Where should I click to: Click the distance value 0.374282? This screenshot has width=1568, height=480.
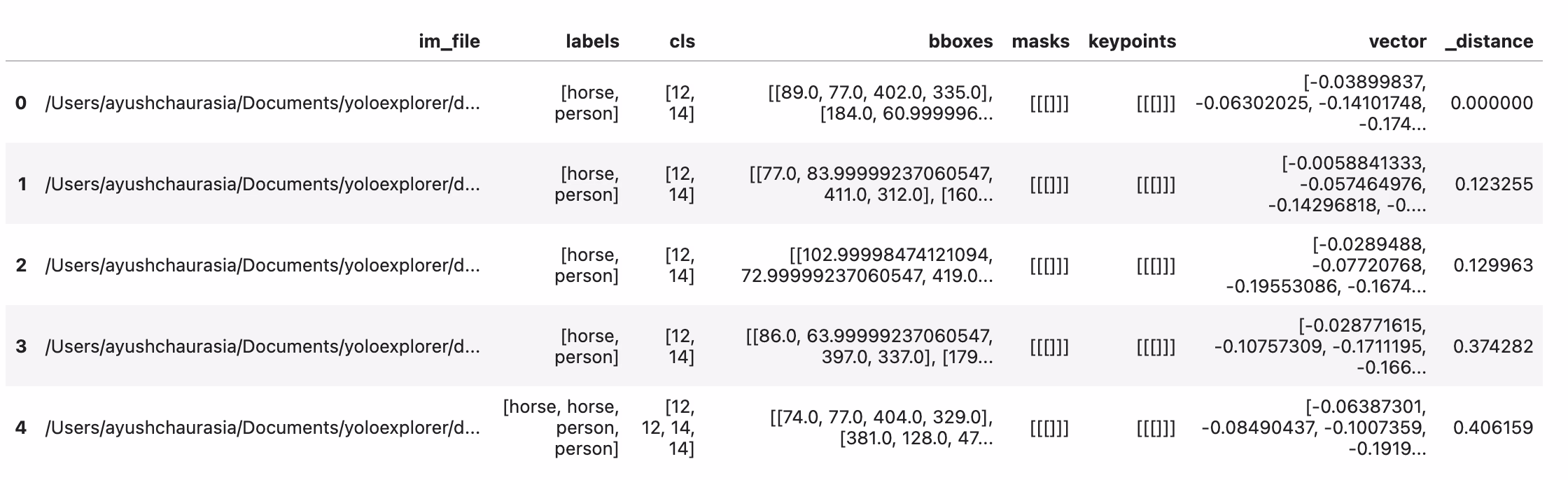tap(1493, 346)
